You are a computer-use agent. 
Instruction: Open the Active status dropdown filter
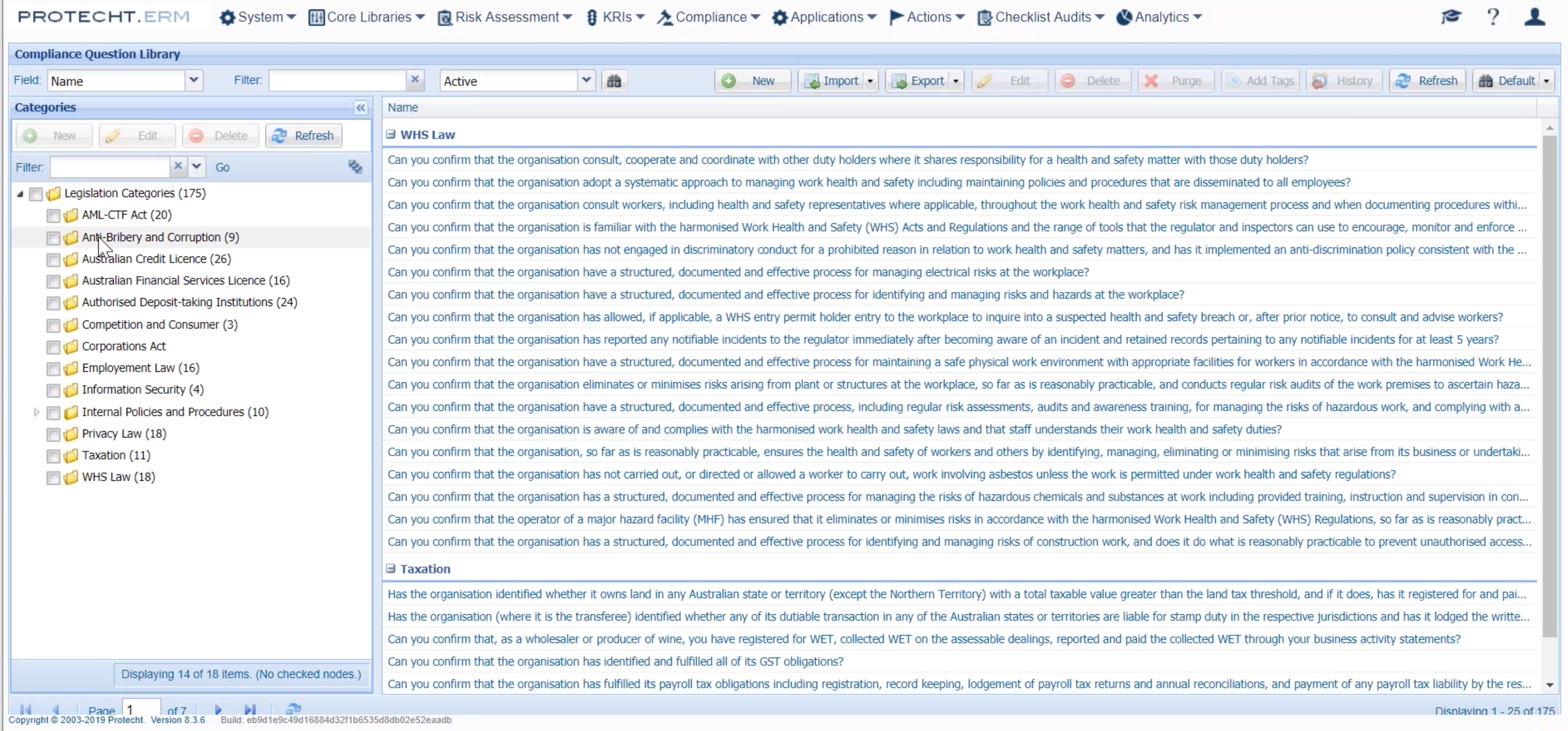tap(584, 80)
